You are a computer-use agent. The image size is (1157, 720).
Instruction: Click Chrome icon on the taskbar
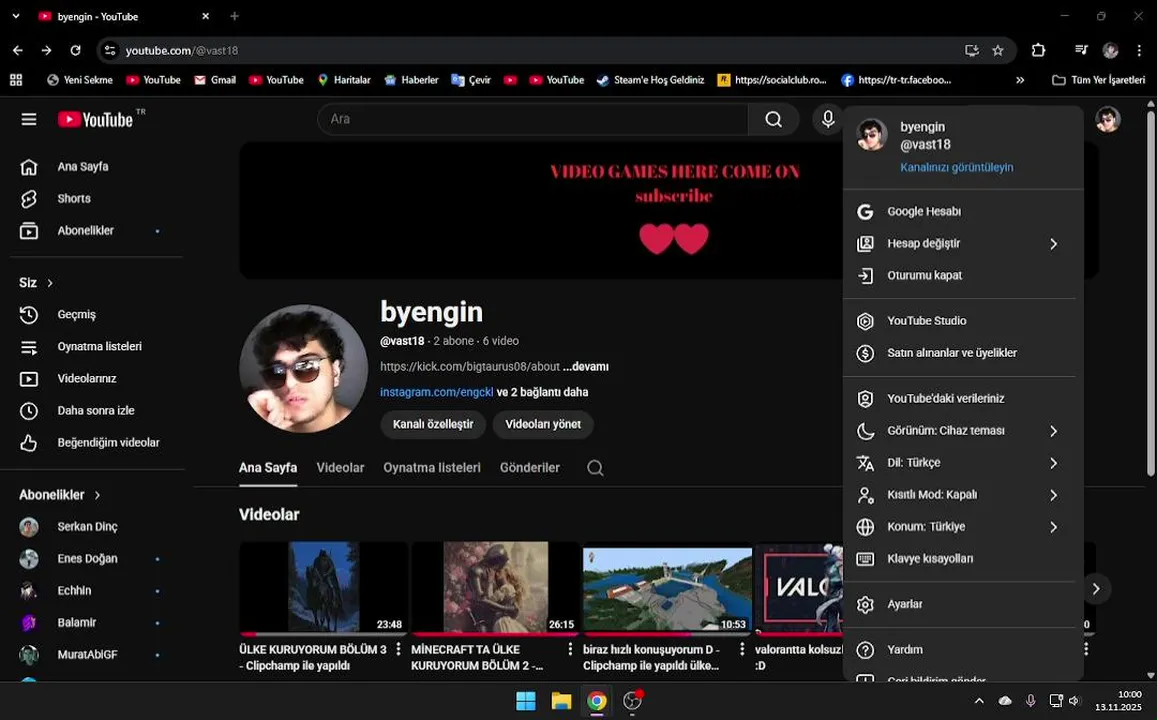coord(597,701)
